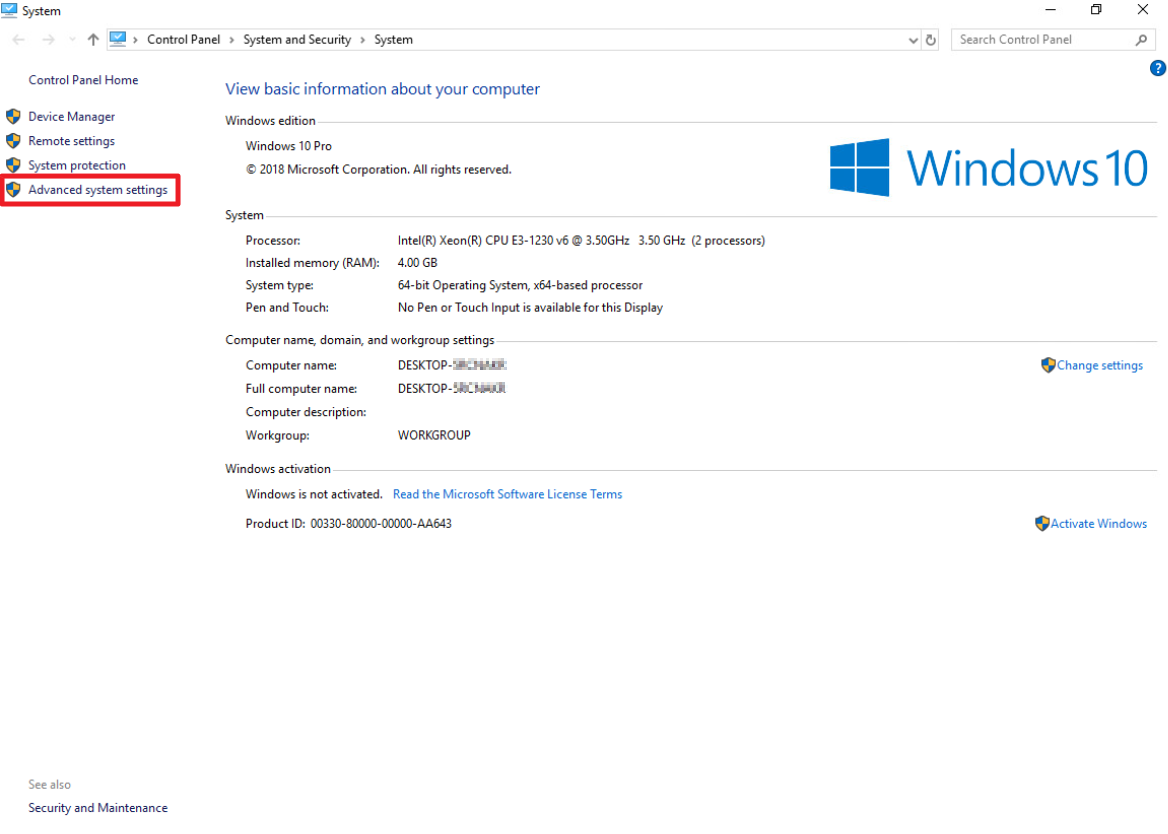Restore down the System window
Screen dimensions: 1168x834
[x=1096, y=10]
